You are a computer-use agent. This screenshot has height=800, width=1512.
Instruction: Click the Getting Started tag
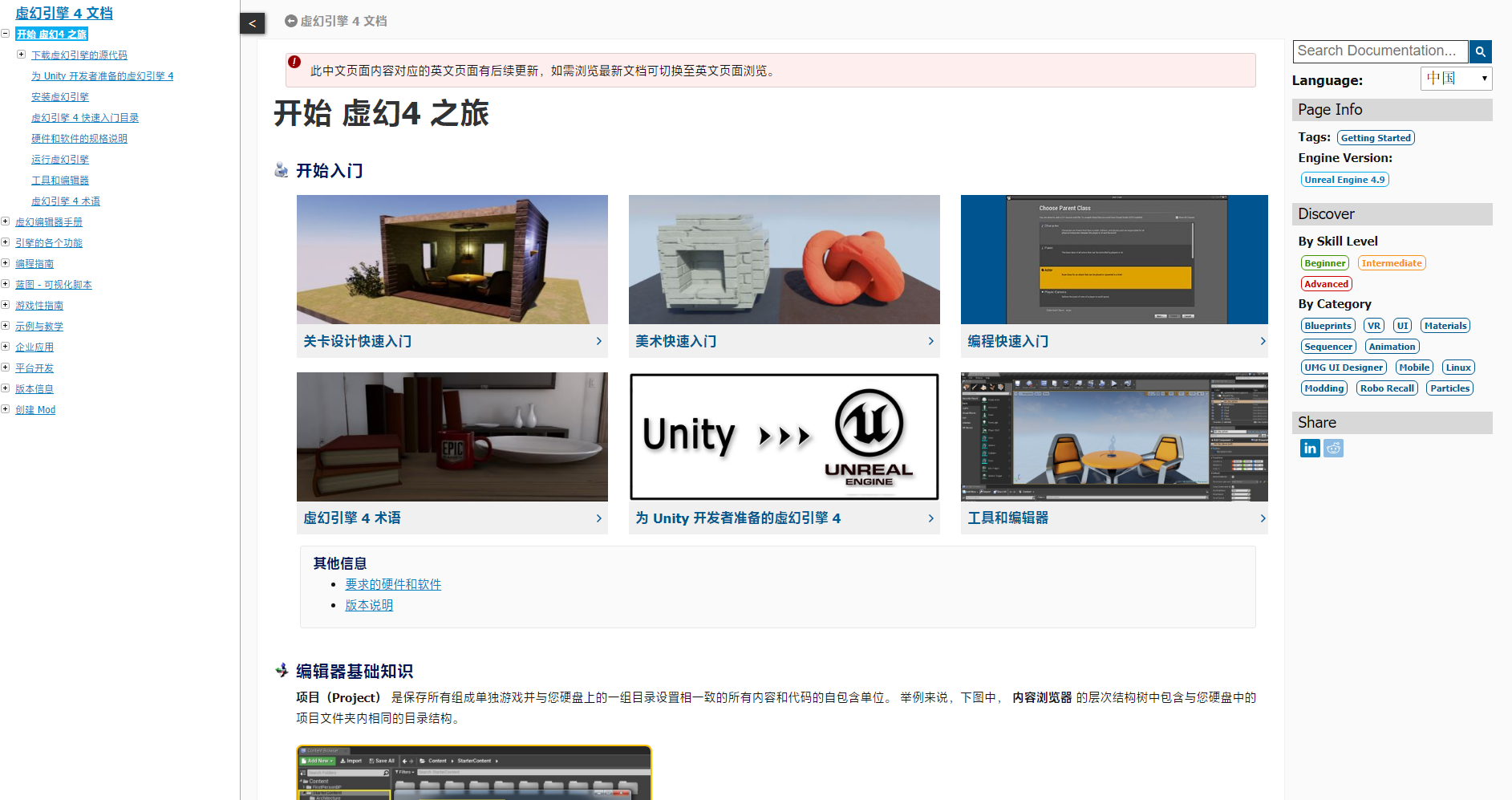[1376, 138]
